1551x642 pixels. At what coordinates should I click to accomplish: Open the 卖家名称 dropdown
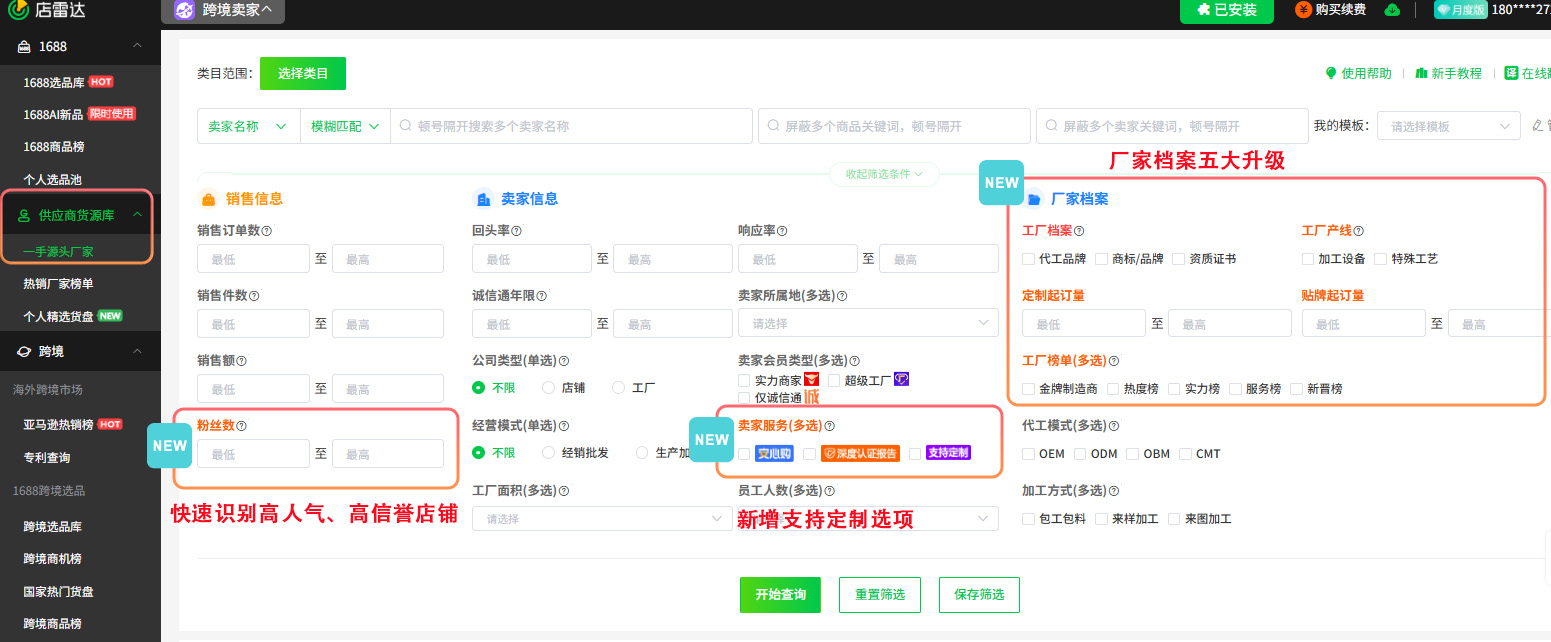point(248,125)
